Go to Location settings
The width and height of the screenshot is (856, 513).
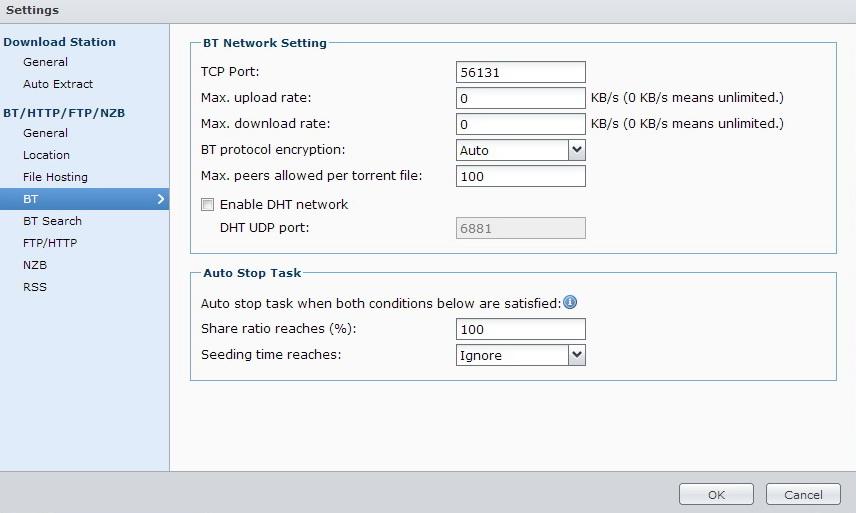click(46, 155)
